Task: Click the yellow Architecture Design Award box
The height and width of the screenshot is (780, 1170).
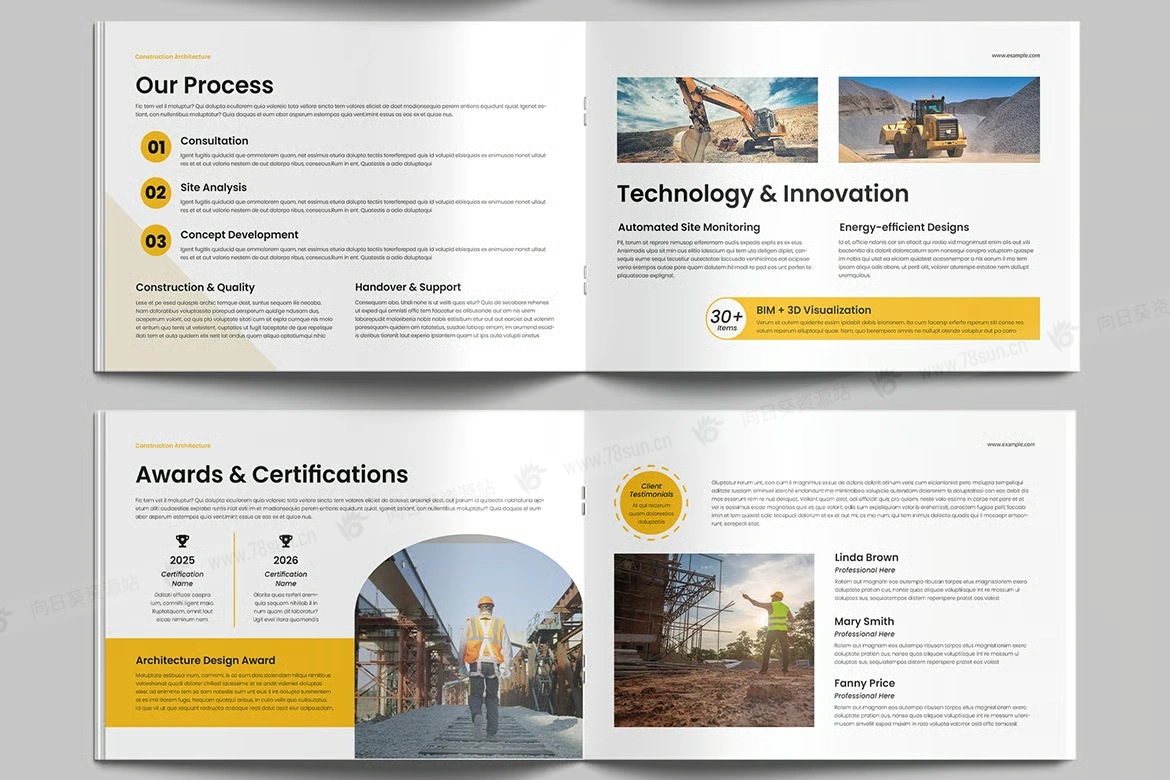Action: click(229, 683)
